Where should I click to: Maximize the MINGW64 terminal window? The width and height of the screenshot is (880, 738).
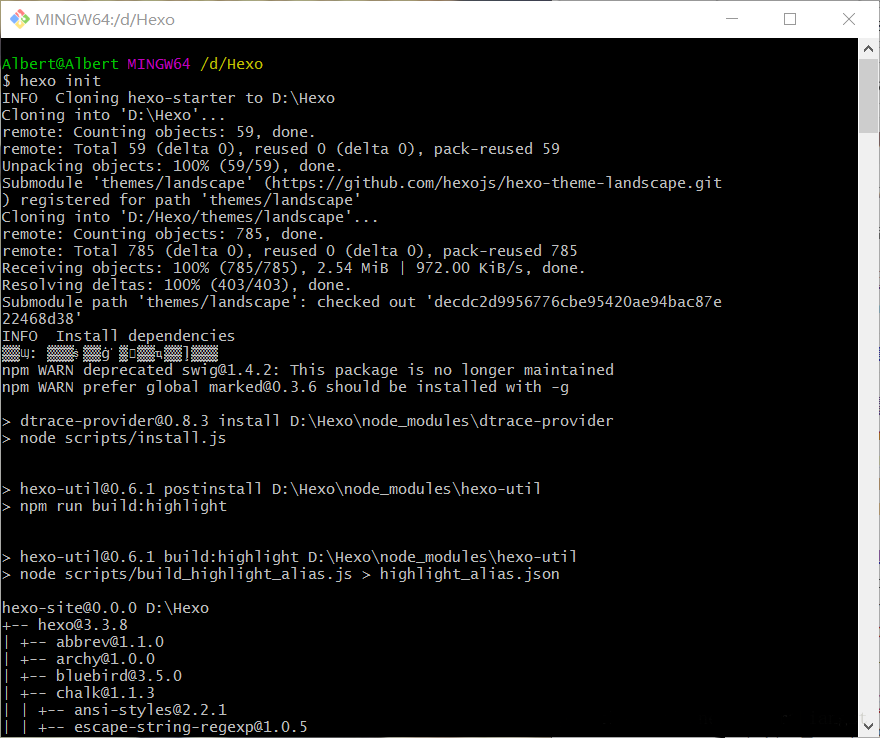790,19
